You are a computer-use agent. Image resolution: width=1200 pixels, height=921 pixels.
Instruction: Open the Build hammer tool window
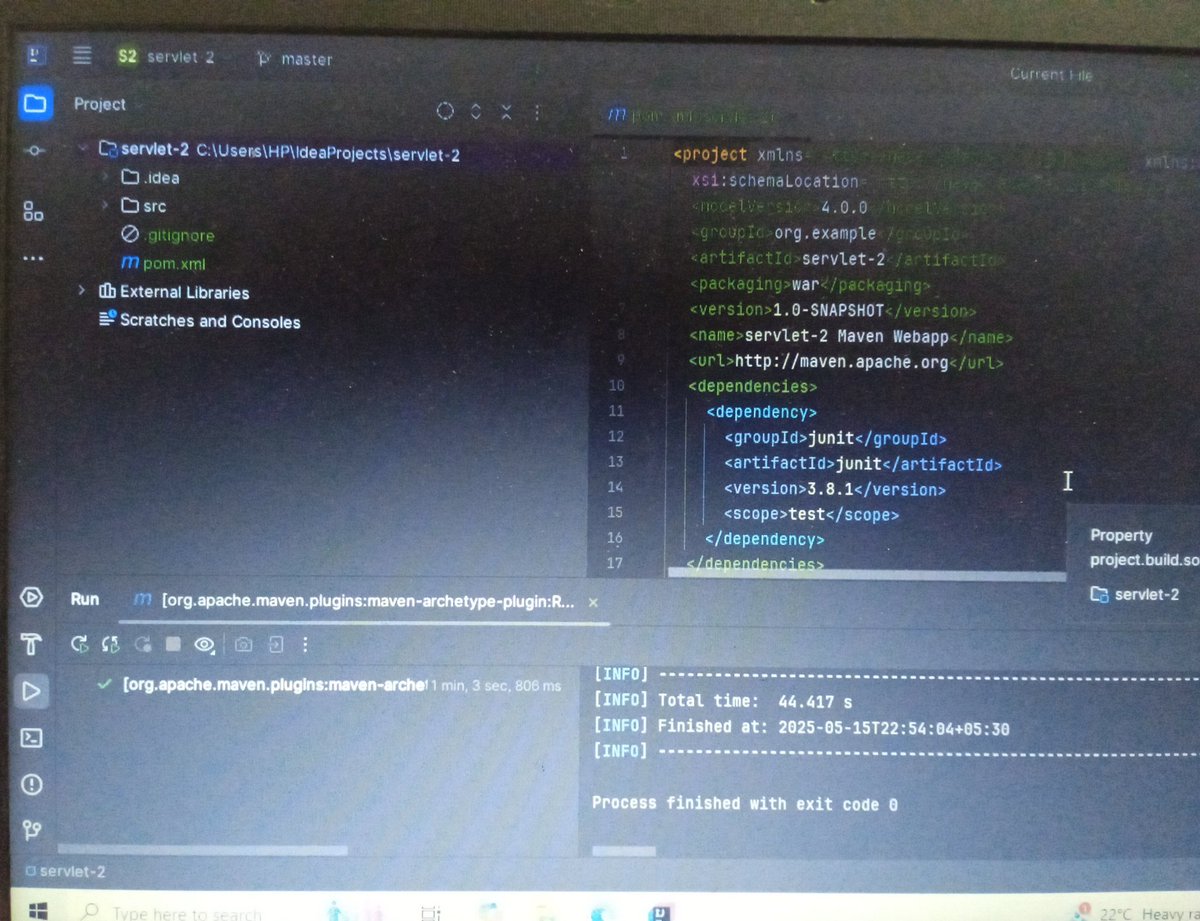tap(31, 645)
